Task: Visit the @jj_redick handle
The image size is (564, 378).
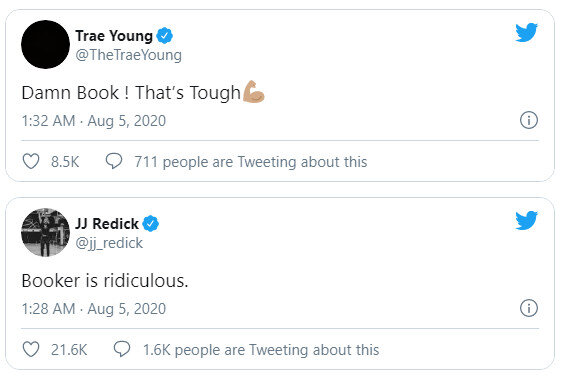Action: (109, 243)
